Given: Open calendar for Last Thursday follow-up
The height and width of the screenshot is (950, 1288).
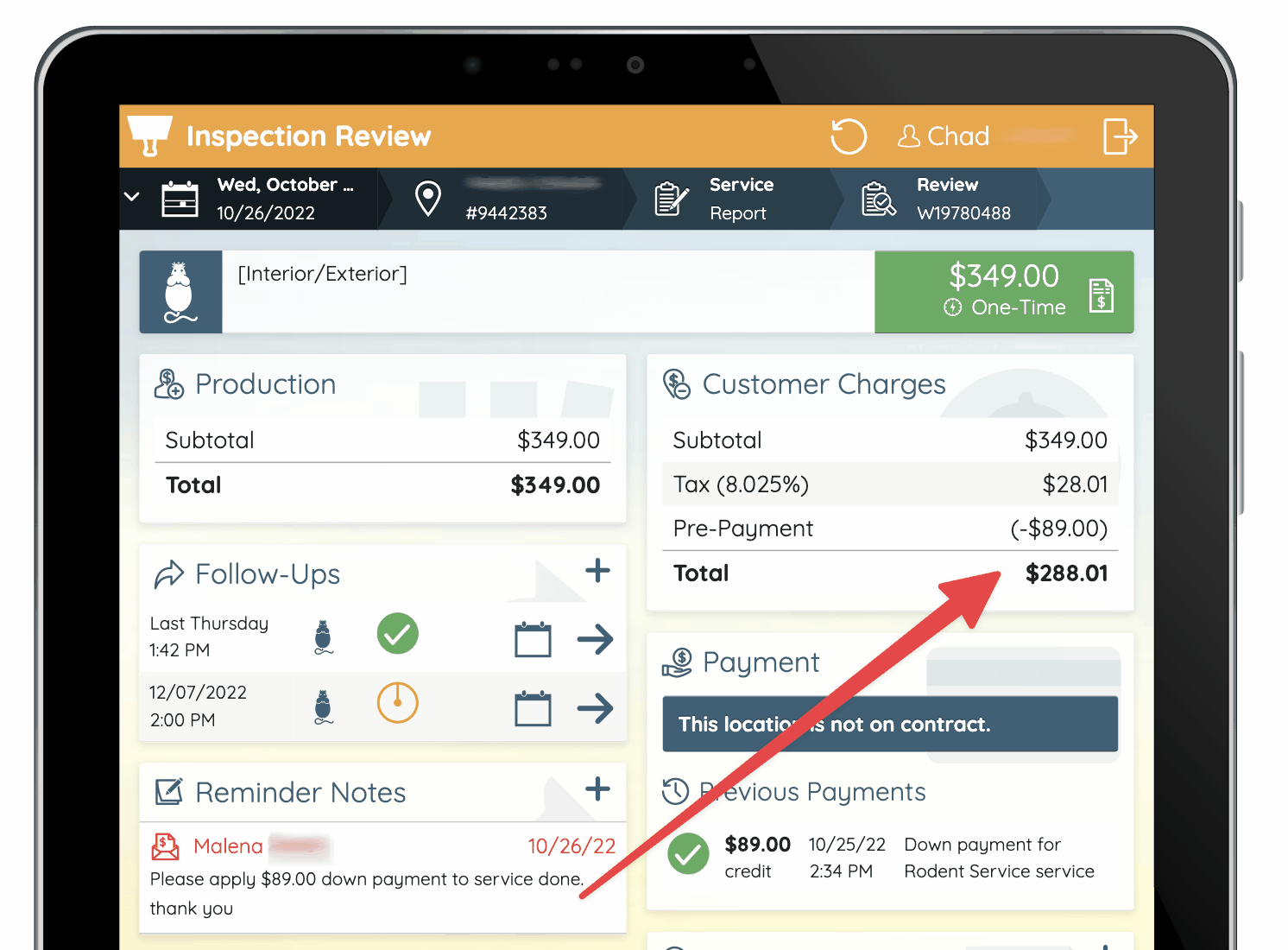Looking at the screenshot, I should point(533,639).
